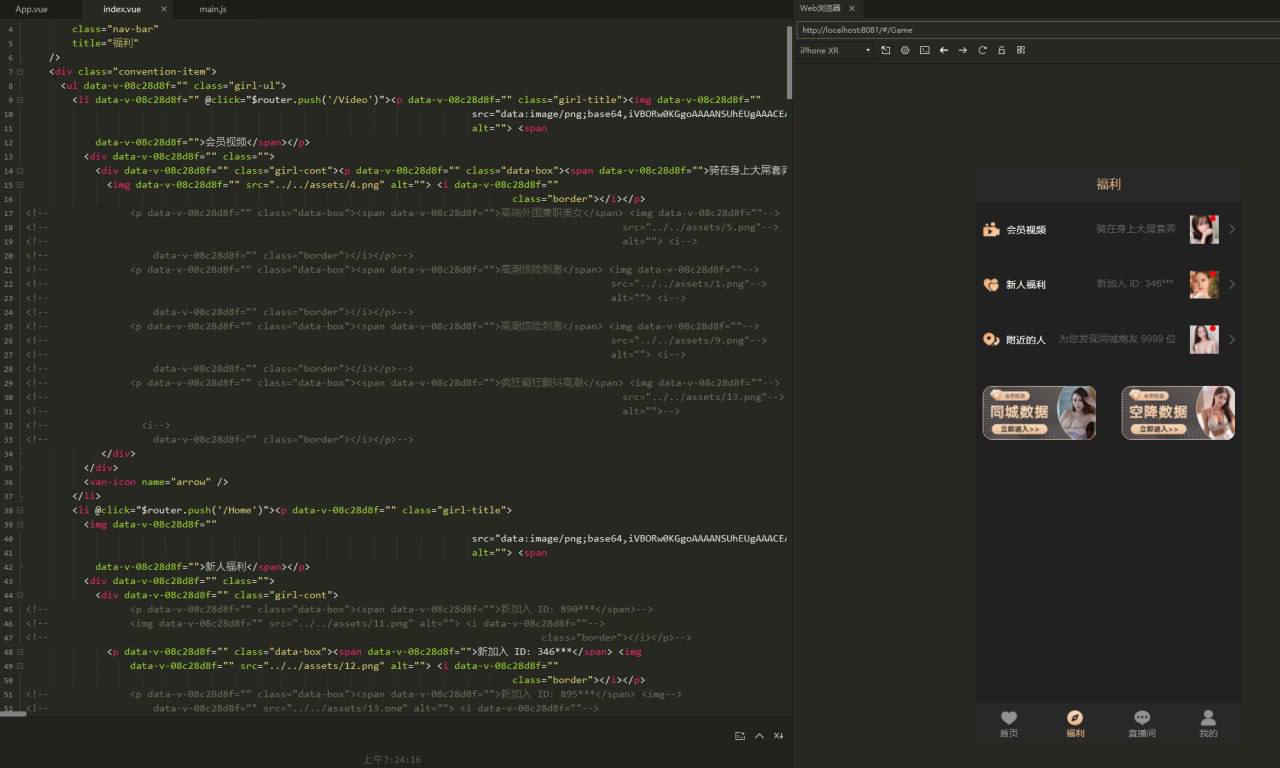Open the iPhone XR device dropdown

click(835, 50)
